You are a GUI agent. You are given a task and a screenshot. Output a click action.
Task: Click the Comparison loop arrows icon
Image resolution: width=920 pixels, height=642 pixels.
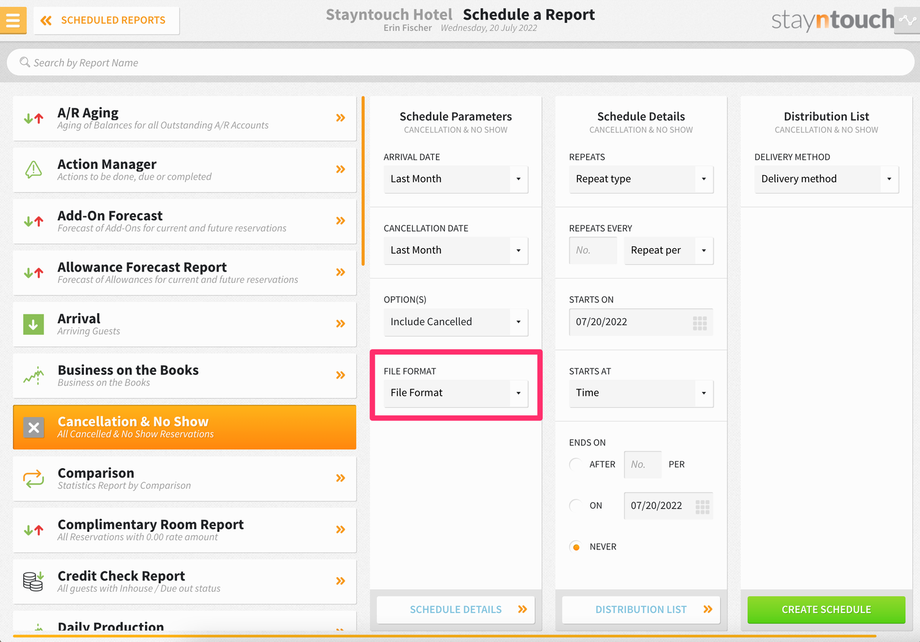point(33,478)
